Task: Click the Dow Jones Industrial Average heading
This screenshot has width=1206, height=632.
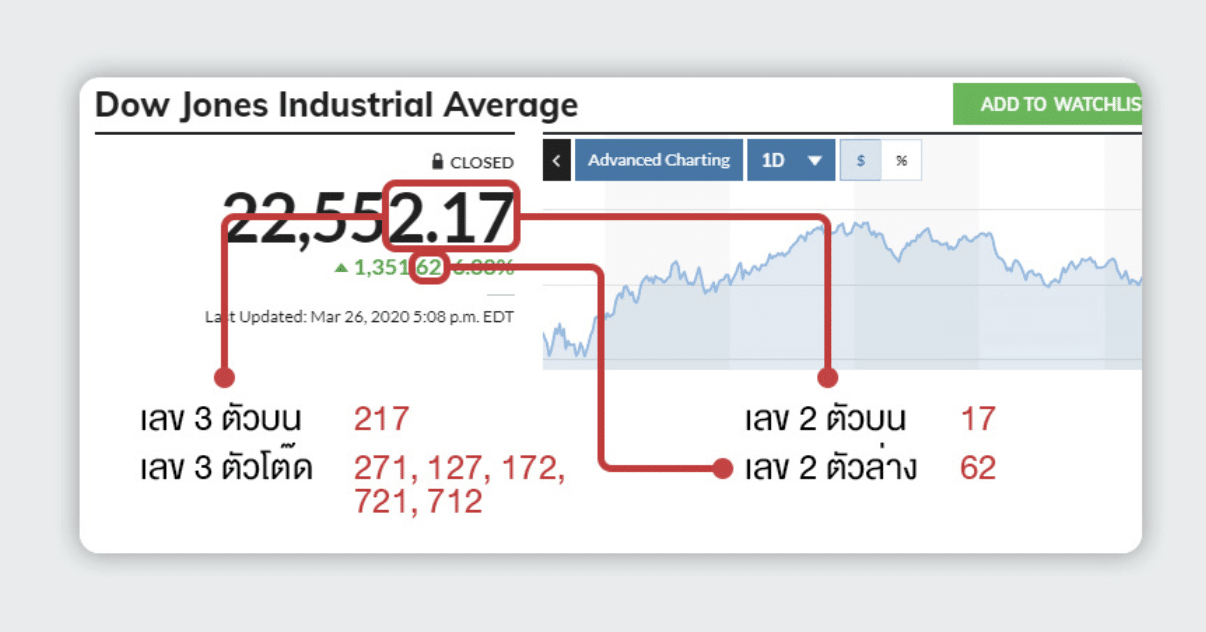Action: (336, 105)
